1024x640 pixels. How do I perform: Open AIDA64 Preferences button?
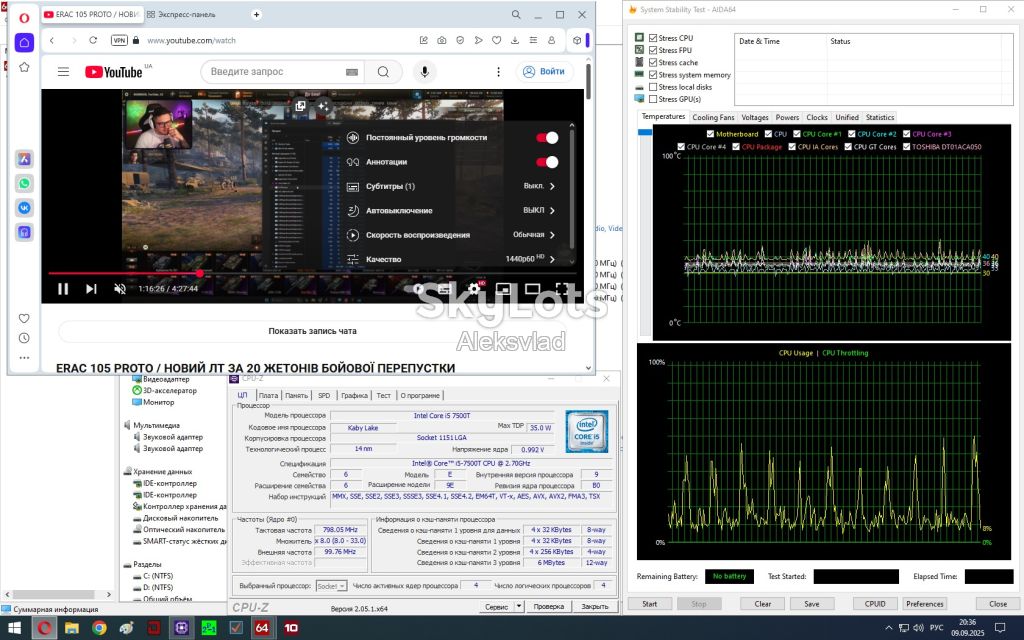pos(925,604)
